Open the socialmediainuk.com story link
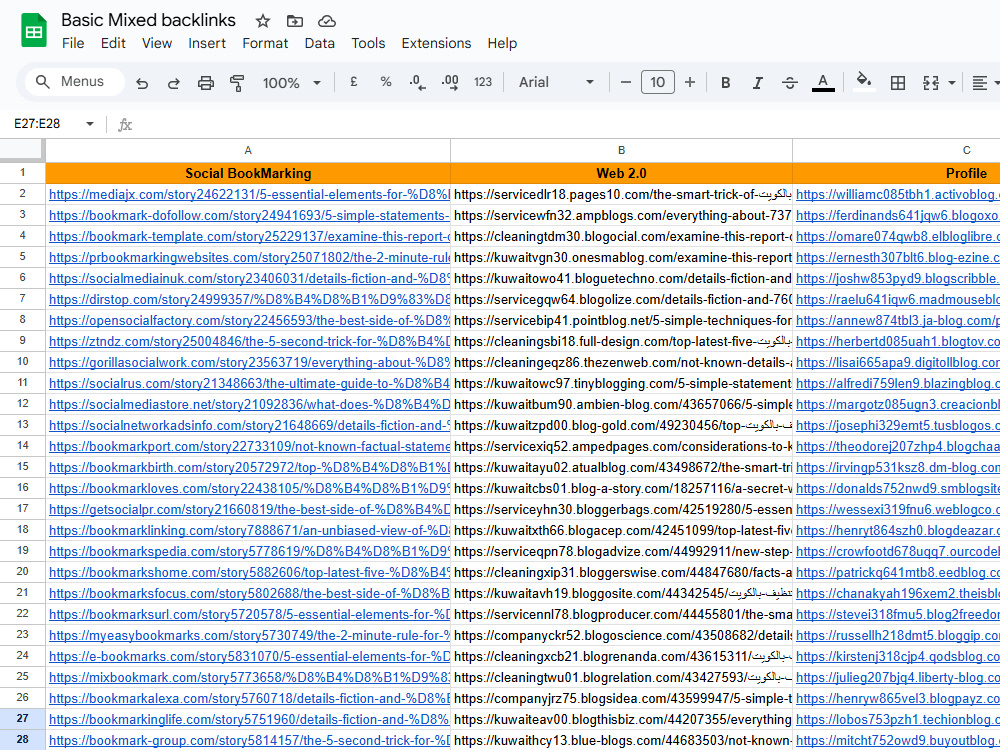 pyautogui.click(x=249, y=279)
